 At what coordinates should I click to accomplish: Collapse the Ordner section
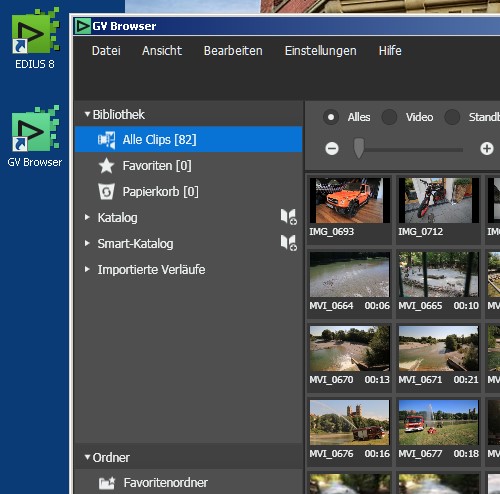tap(87, 457)
